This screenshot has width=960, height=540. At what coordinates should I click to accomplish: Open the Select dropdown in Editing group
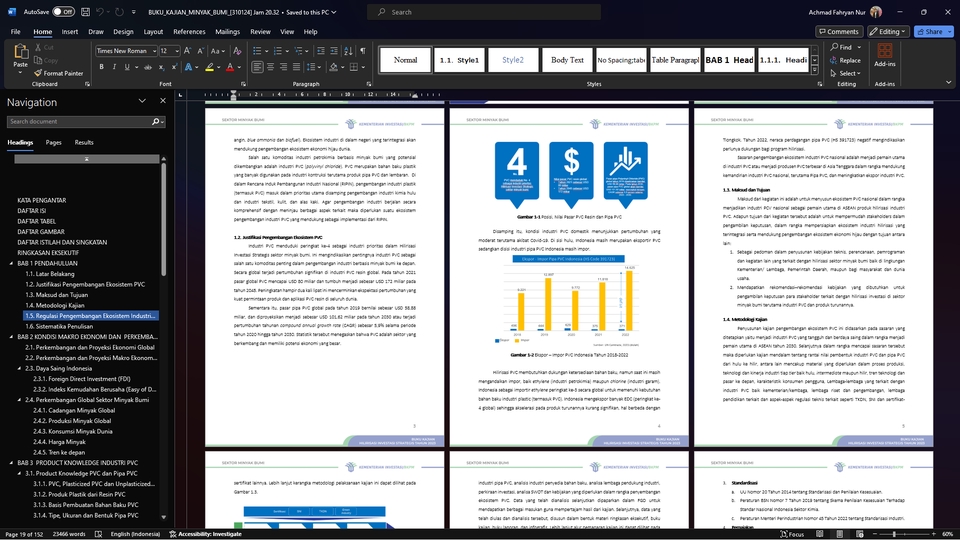pyautogui.click(x=846, y=73)
